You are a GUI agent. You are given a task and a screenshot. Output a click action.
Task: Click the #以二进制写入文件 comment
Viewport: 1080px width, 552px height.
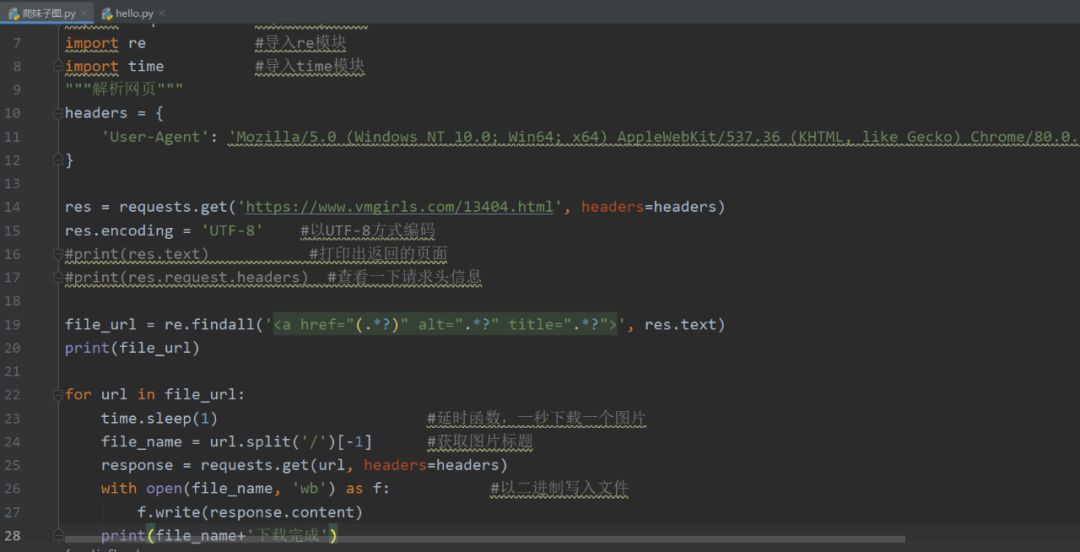[559, 489]
